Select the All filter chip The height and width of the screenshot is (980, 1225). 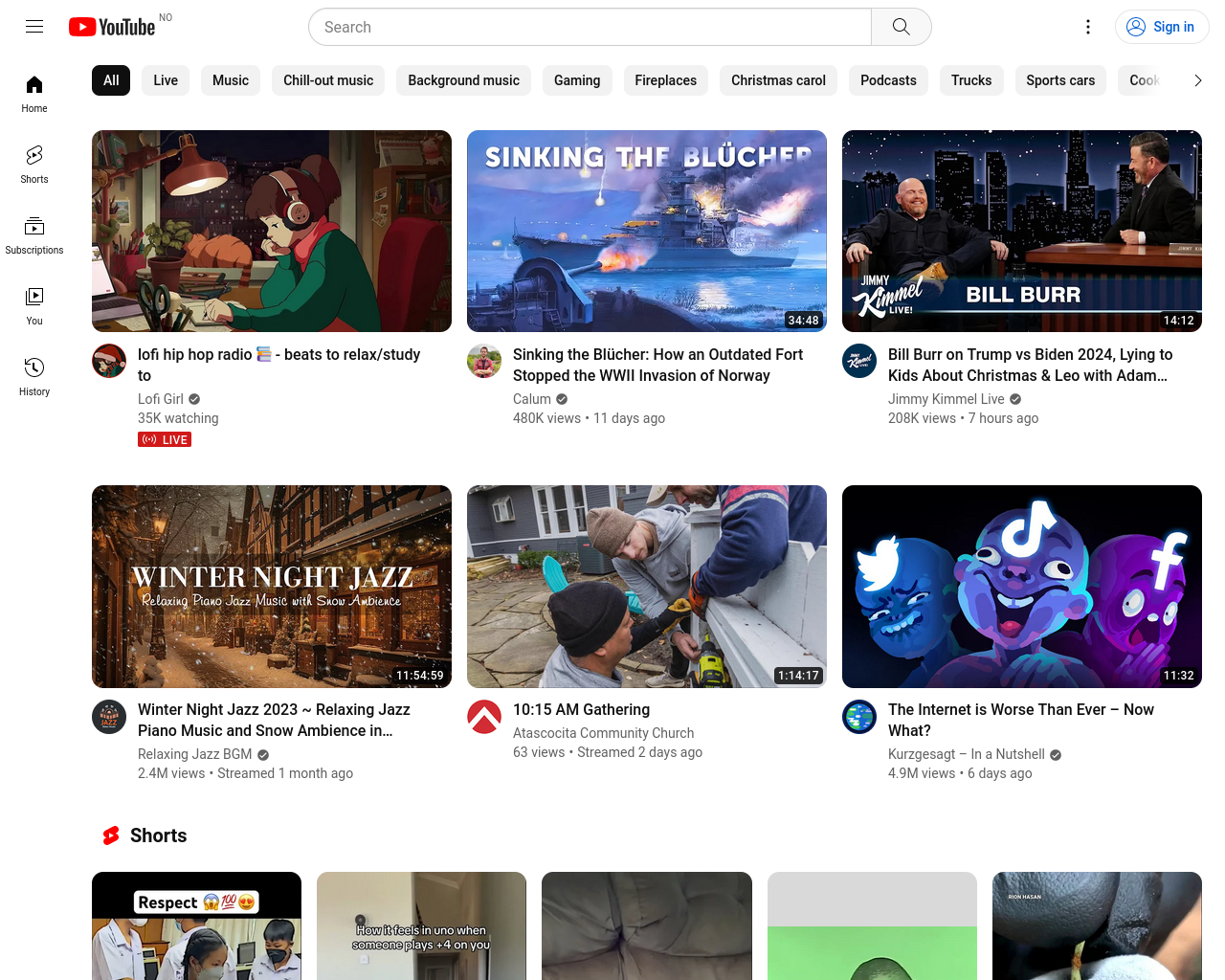111,80
